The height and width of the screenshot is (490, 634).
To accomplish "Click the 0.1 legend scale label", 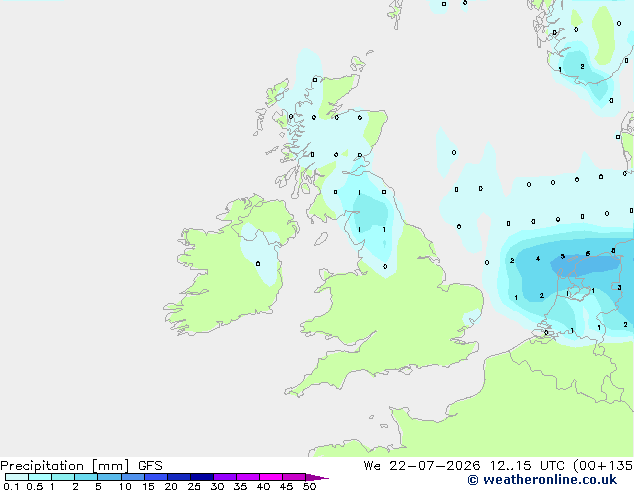I will [11, 486].
